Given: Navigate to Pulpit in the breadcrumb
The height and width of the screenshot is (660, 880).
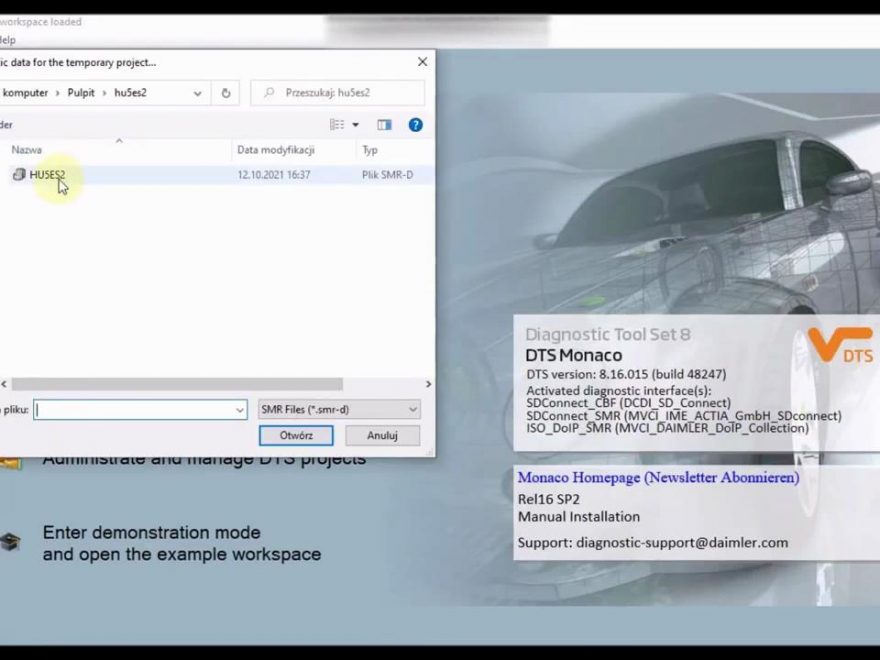Looking at the screenshot, I should (81, 93).
